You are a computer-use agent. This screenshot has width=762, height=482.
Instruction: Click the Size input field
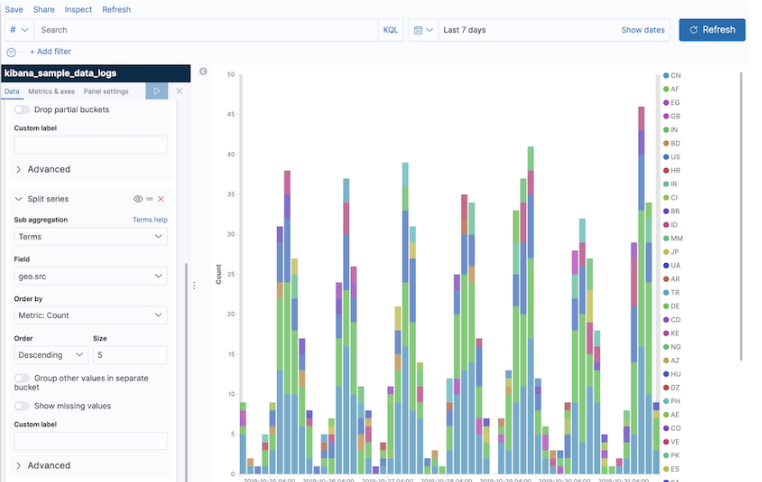click(130, 355)
